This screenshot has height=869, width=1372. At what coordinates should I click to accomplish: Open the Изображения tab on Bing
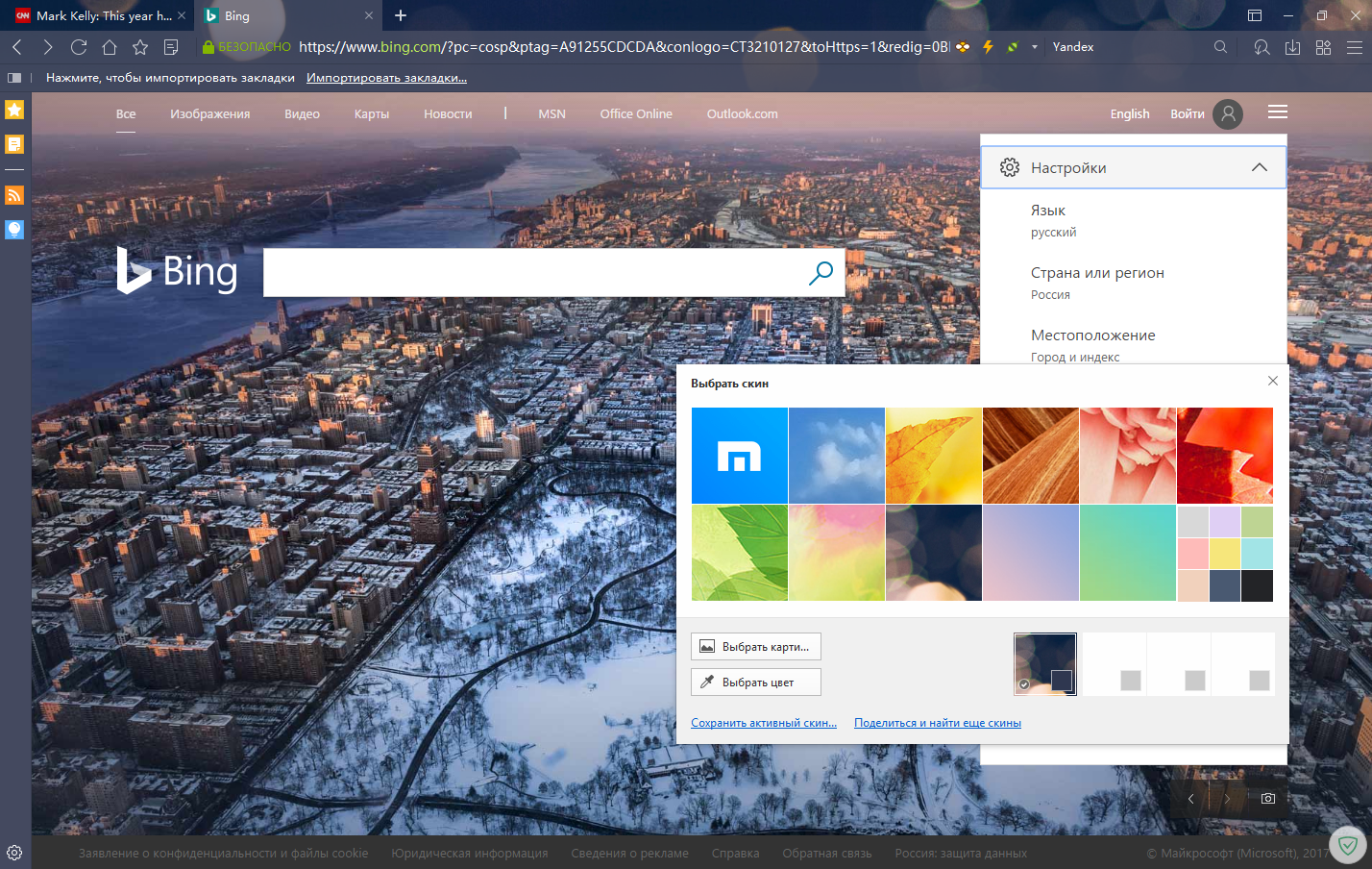tap(209, 113)
